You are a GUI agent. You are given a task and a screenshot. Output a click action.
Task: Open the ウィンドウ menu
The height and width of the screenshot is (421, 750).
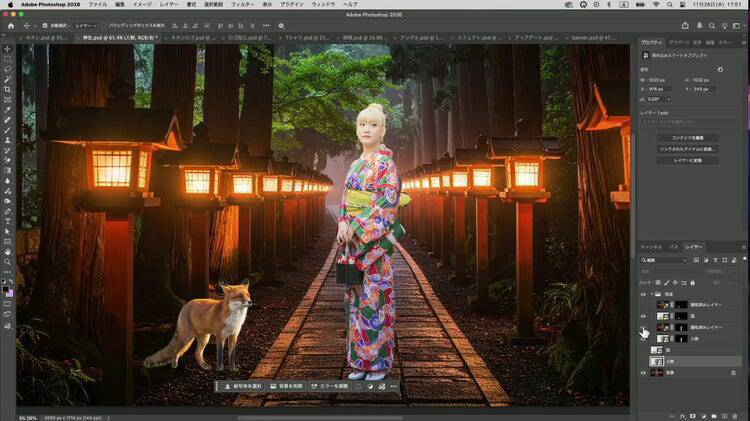[x=323, y=4]
